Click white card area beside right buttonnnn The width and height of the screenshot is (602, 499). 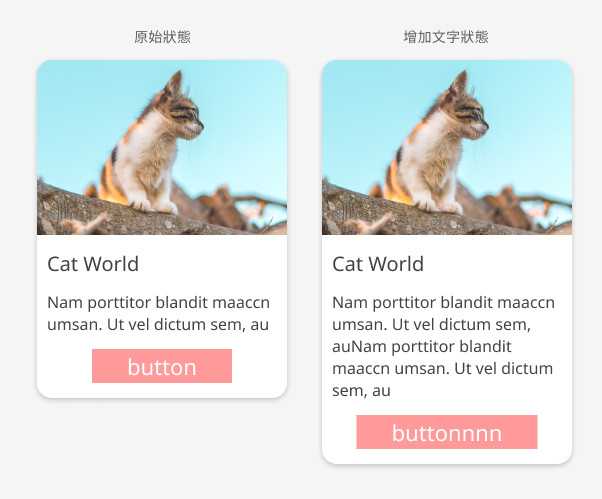(555, 432)
